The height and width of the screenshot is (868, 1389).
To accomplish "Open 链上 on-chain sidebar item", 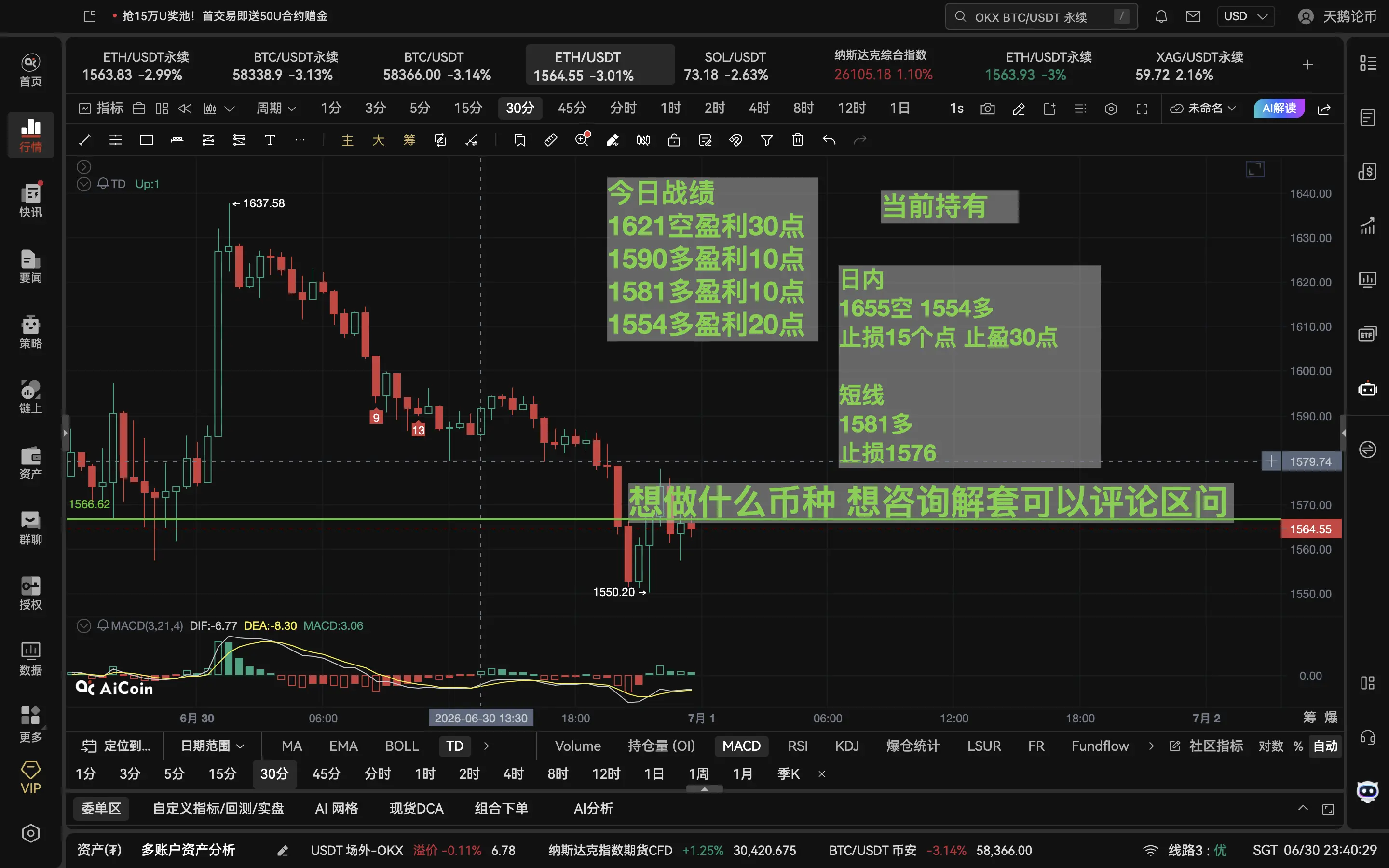I will click(30, 397).
